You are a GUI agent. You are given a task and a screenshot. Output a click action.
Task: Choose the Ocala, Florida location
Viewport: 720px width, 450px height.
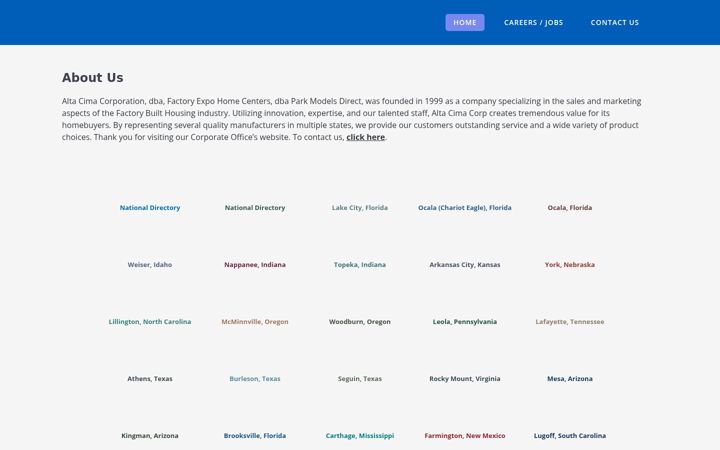[x=569, y=208]
